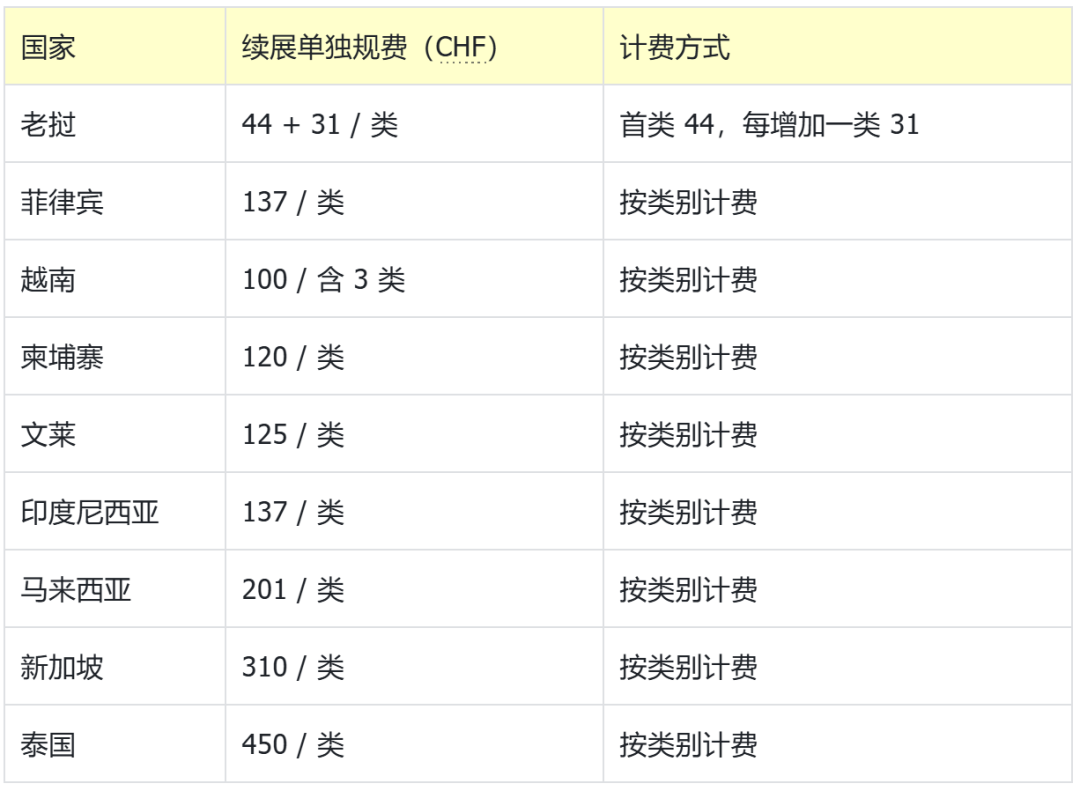Select the 柬埔寨 country cell
The height and width of the screenshot is (791, 1080).
coord(115,357)
